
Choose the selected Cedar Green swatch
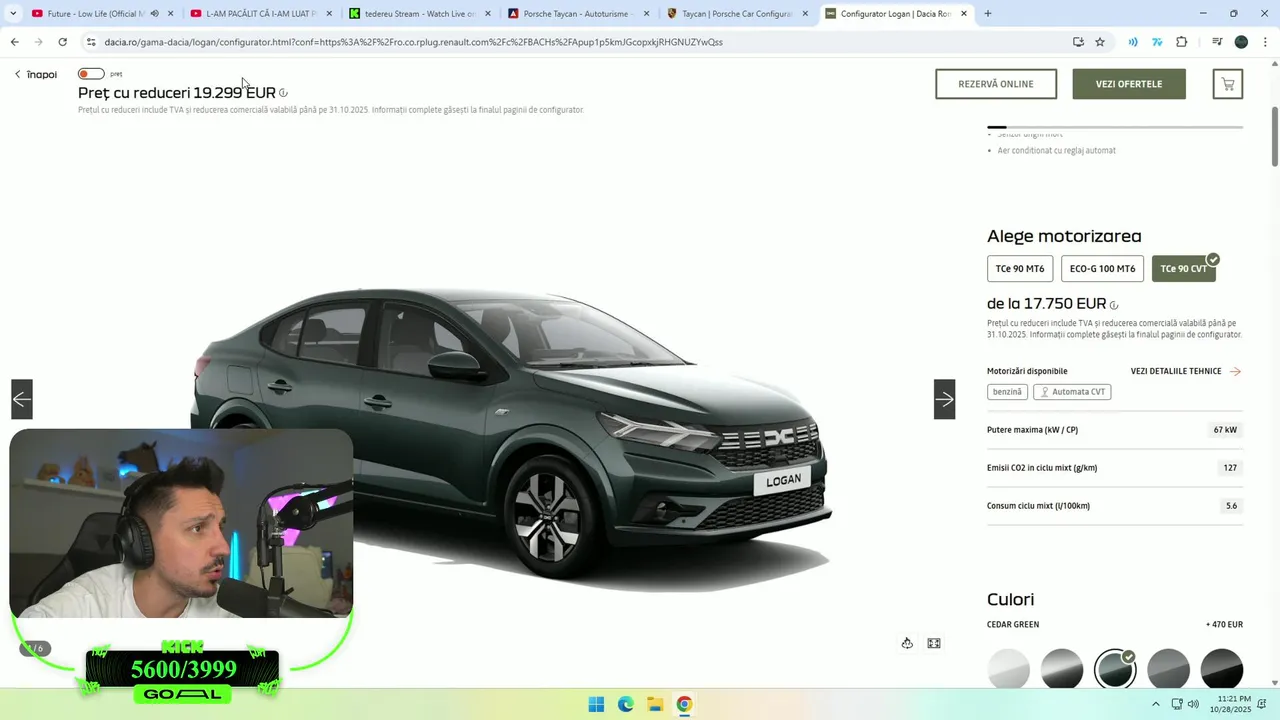(1115, 669)
